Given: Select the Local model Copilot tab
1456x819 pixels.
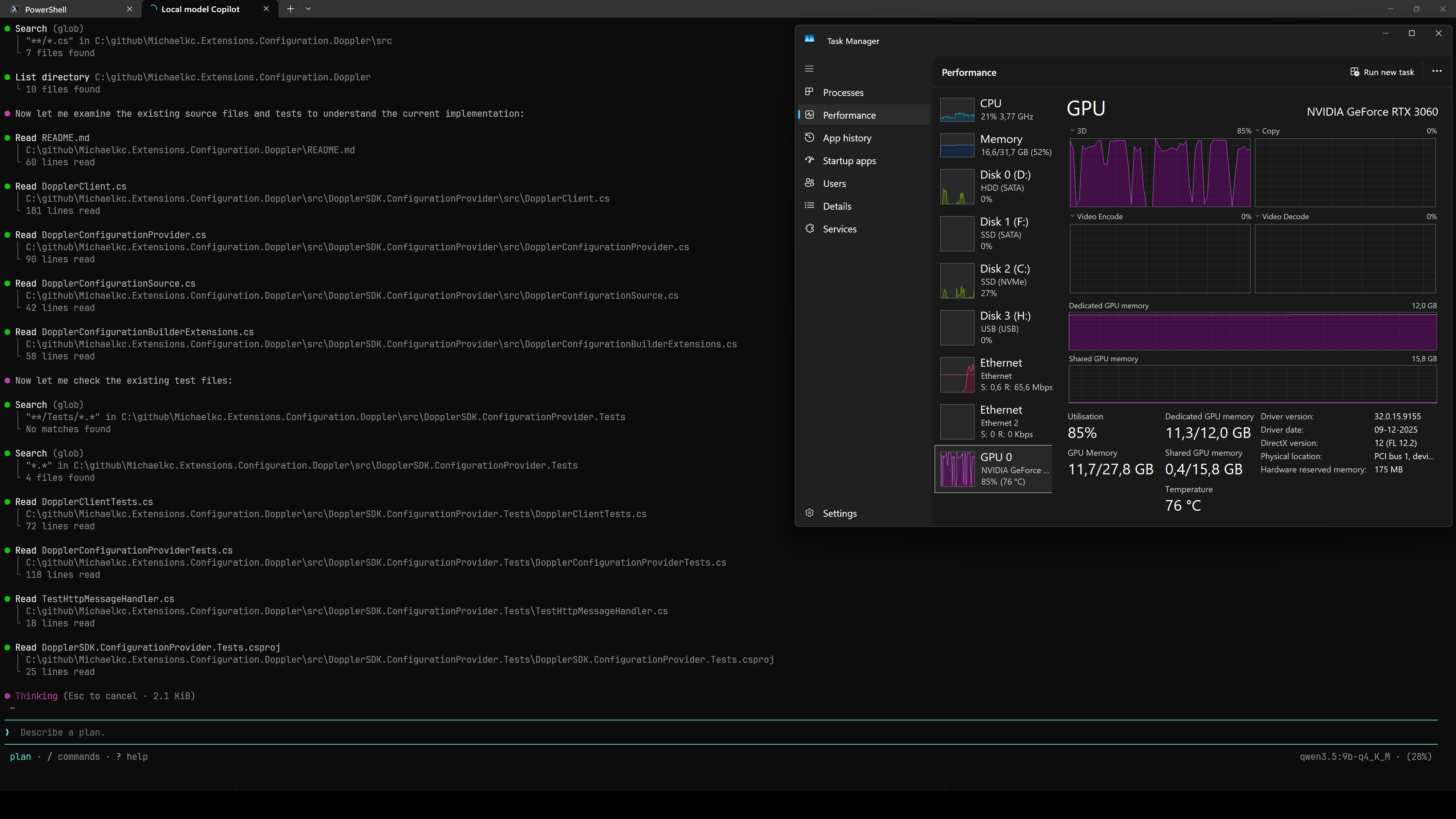Looking at the screenshot, I should 209,9.
